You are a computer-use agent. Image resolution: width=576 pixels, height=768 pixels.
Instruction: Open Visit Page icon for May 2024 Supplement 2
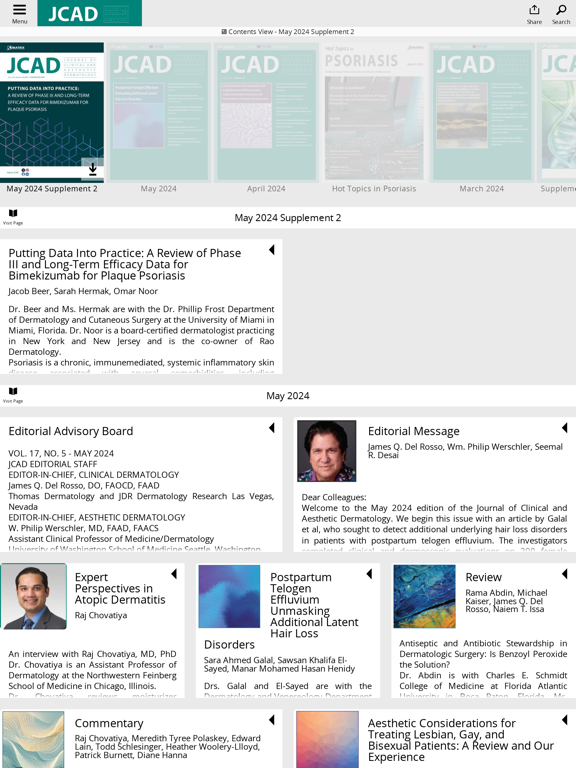(x=13, y=216)
